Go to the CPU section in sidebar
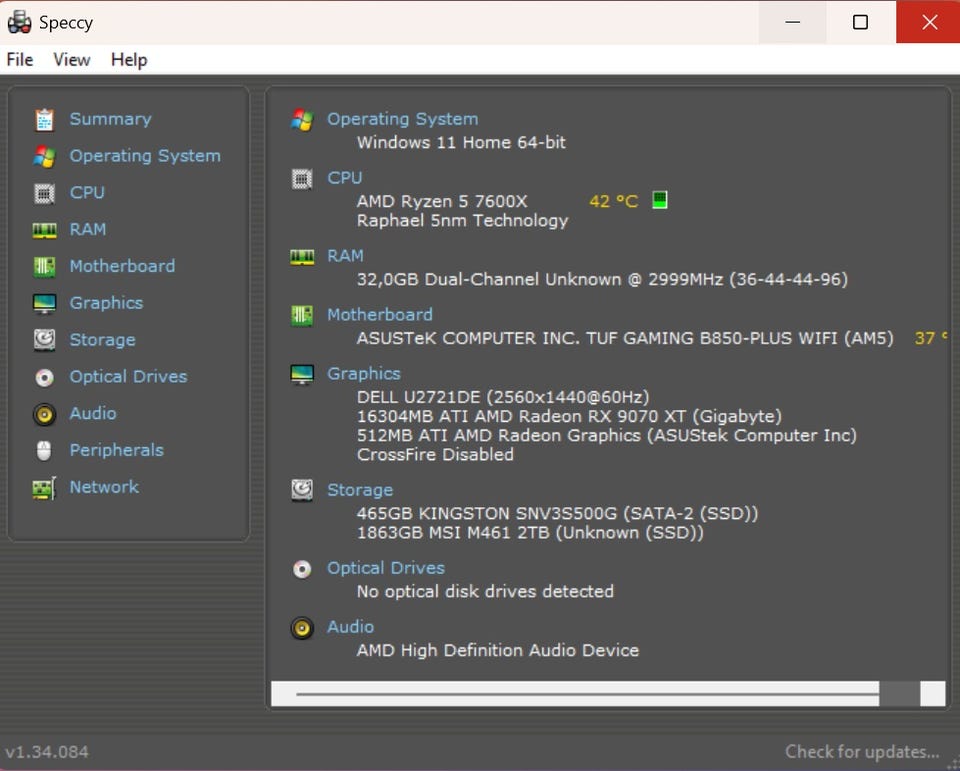This screenshot has width=960, height=771. tap(87, 192)
